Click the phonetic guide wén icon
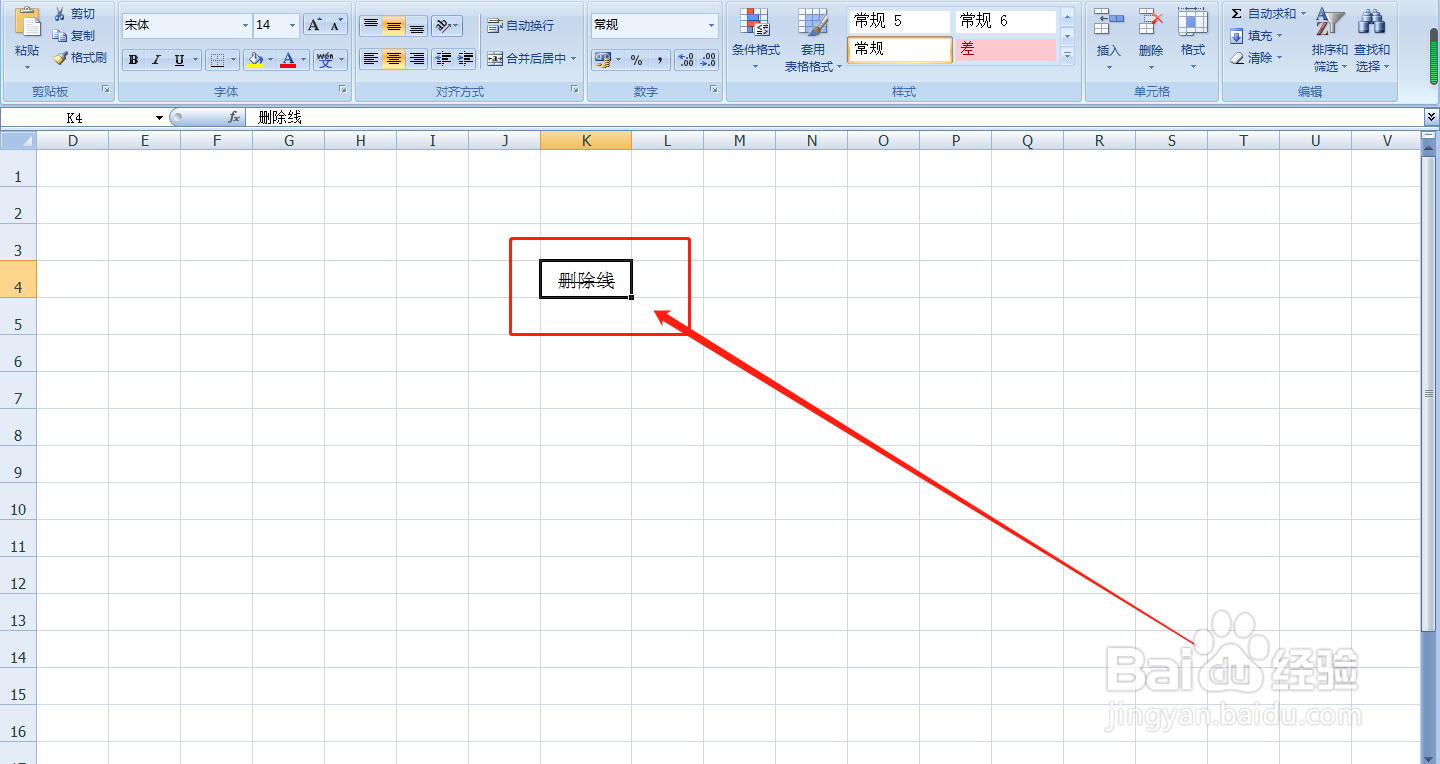Image resolution: width=1440 pixels, height=764 pixels. pyautogui.click(x=325, y=60)
